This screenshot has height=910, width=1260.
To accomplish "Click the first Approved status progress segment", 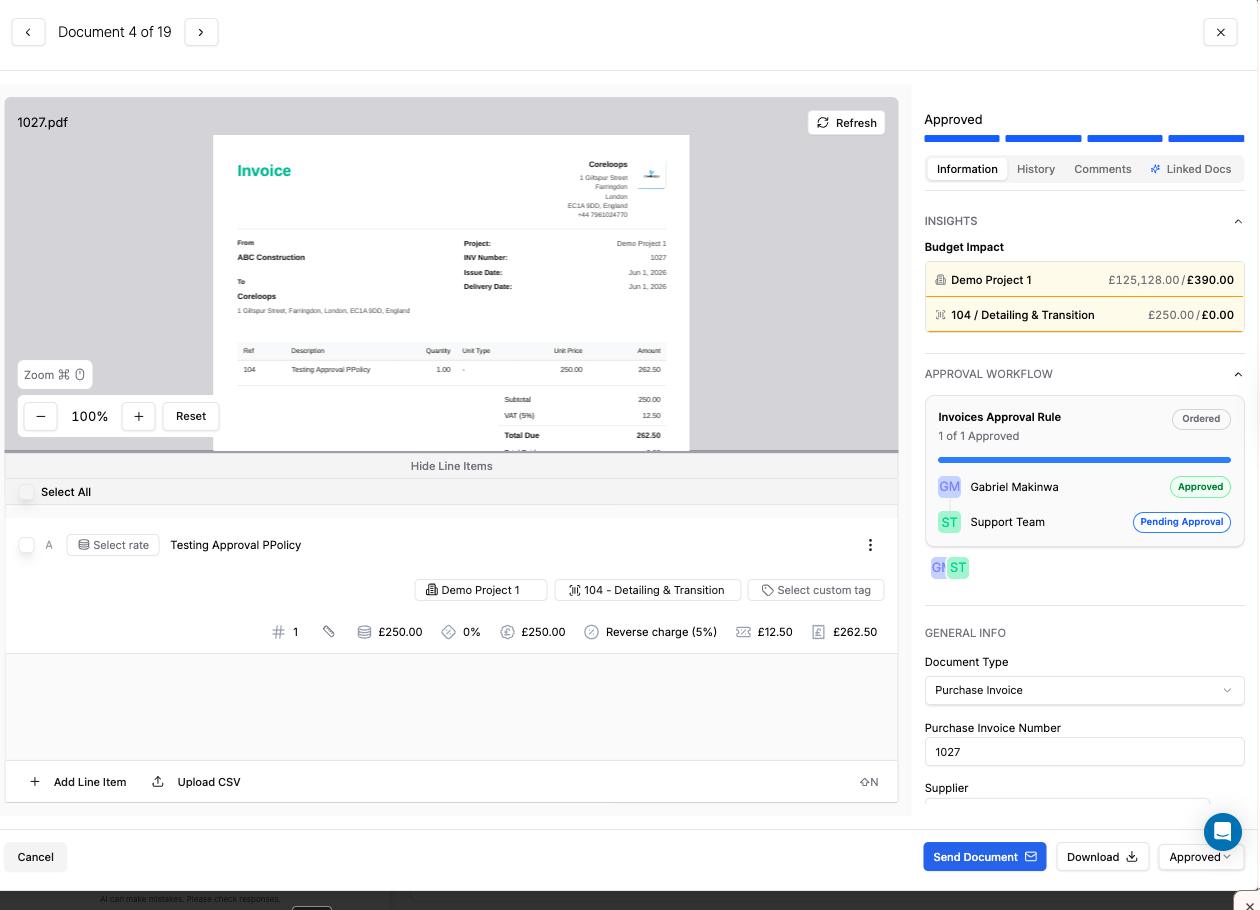I will (962, 139).
